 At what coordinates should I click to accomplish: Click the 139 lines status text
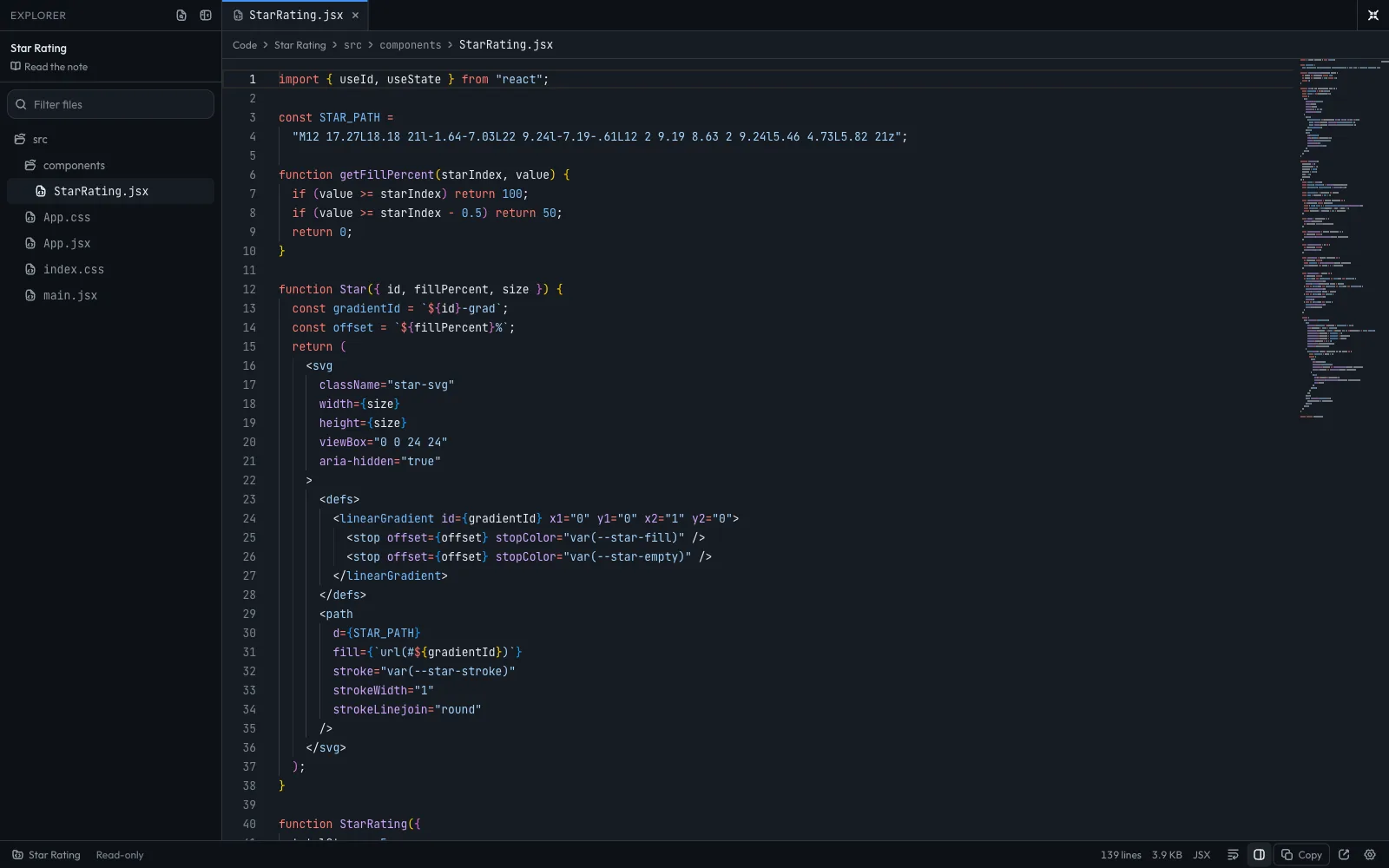click(1121, 855)
